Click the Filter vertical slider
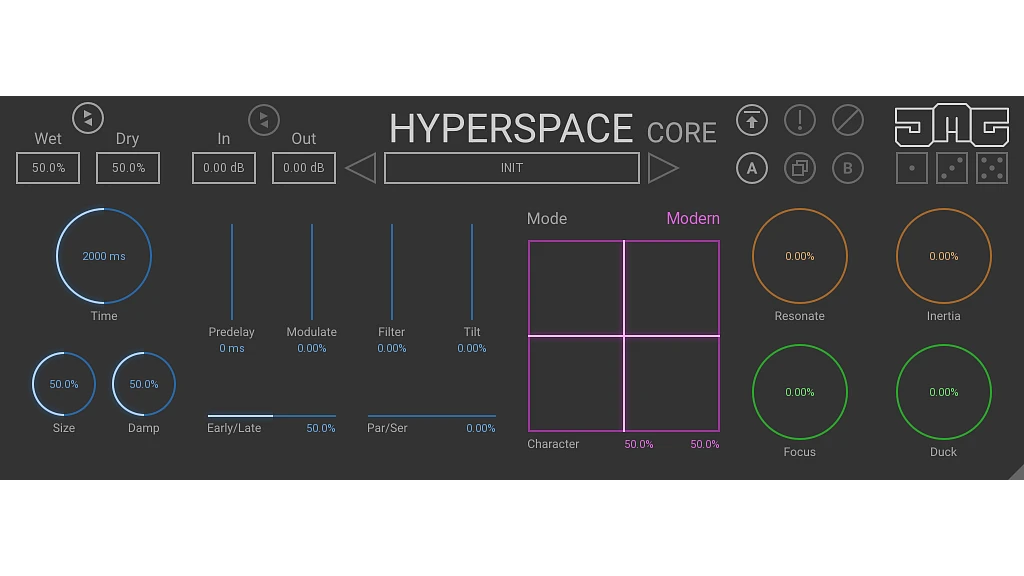The image size is (1024, 576). pos(392,272)
